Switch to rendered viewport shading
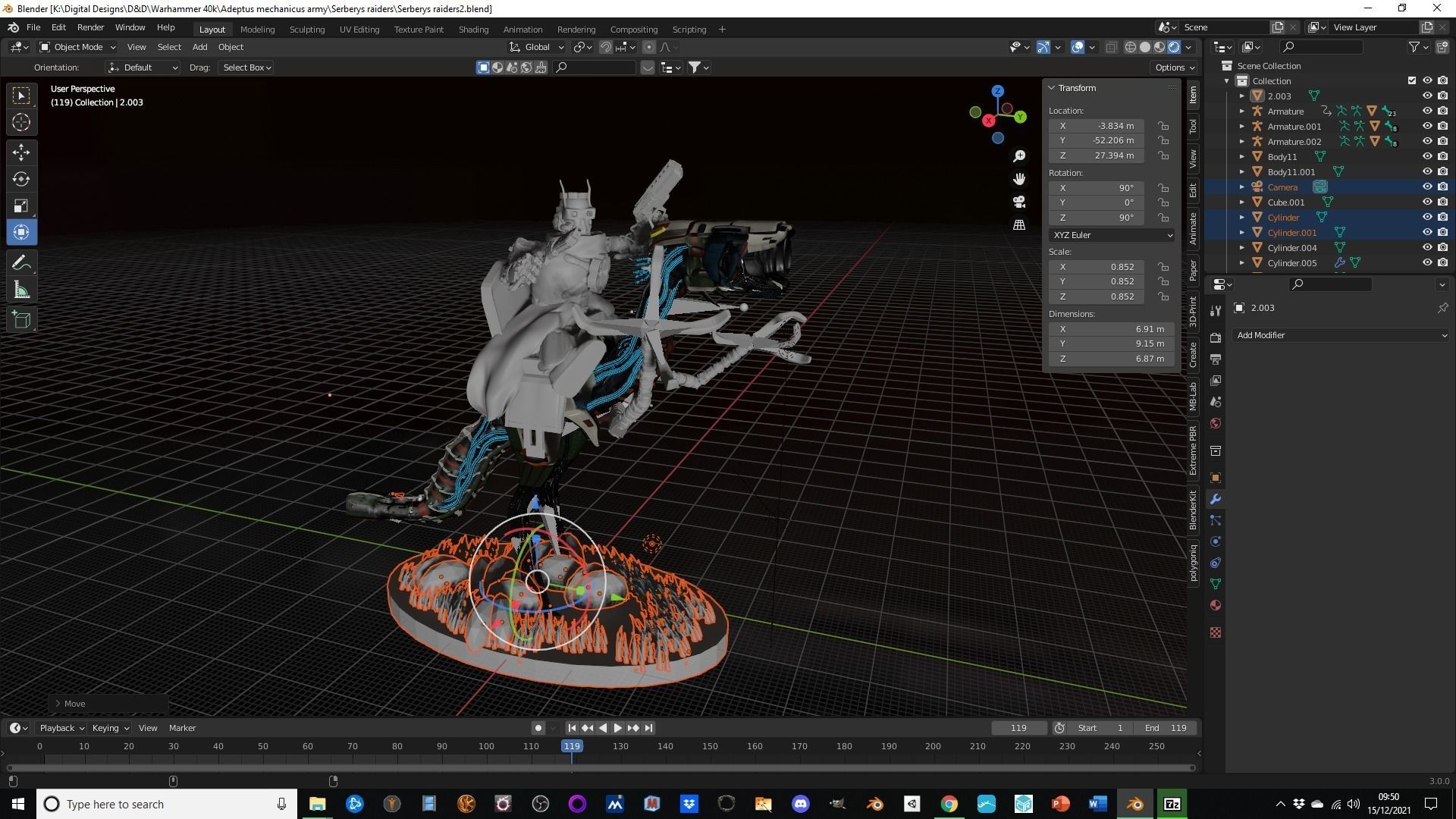Screen dimensions: 1456x819 pyautogui.click(x=1174, y=47)
